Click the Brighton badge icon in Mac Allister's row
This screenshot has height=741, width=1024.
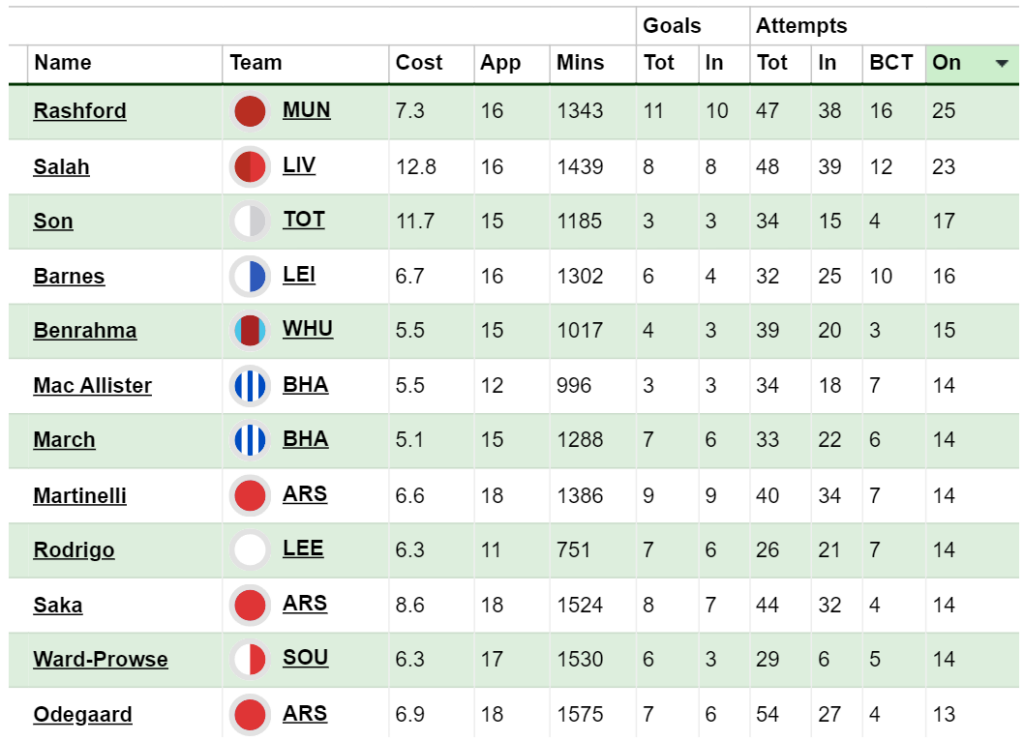coord(249,385)
